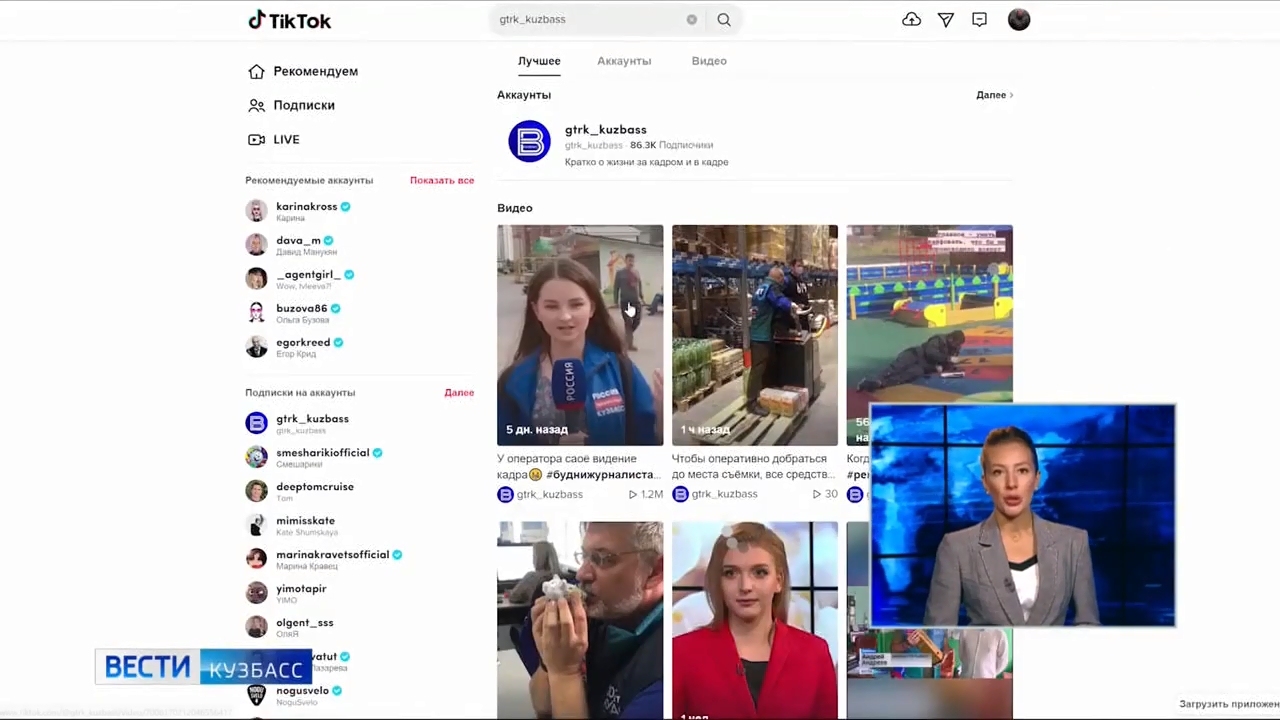The image size is (1280, 720).
Task: Click the TikTok logo
Action: pos(289,20)
